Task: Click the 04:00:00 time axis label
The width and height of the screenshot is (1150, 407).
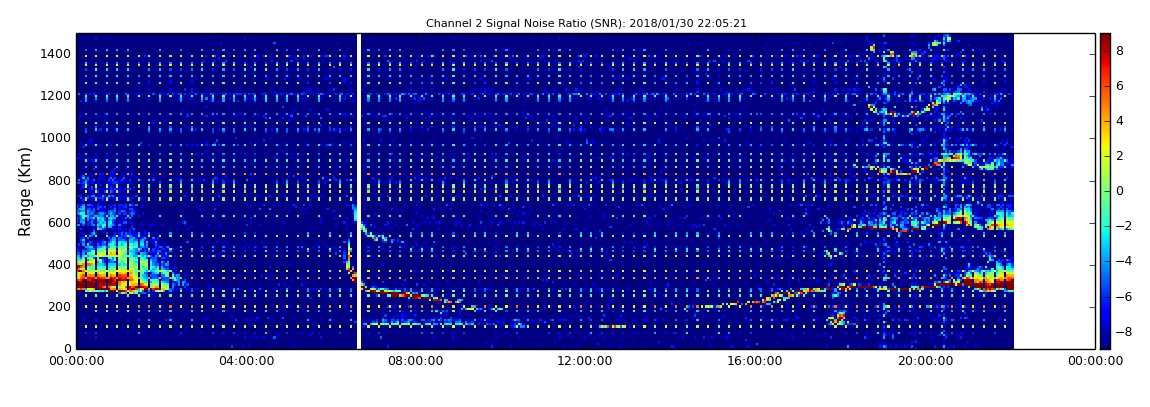Action: point(246,361)
